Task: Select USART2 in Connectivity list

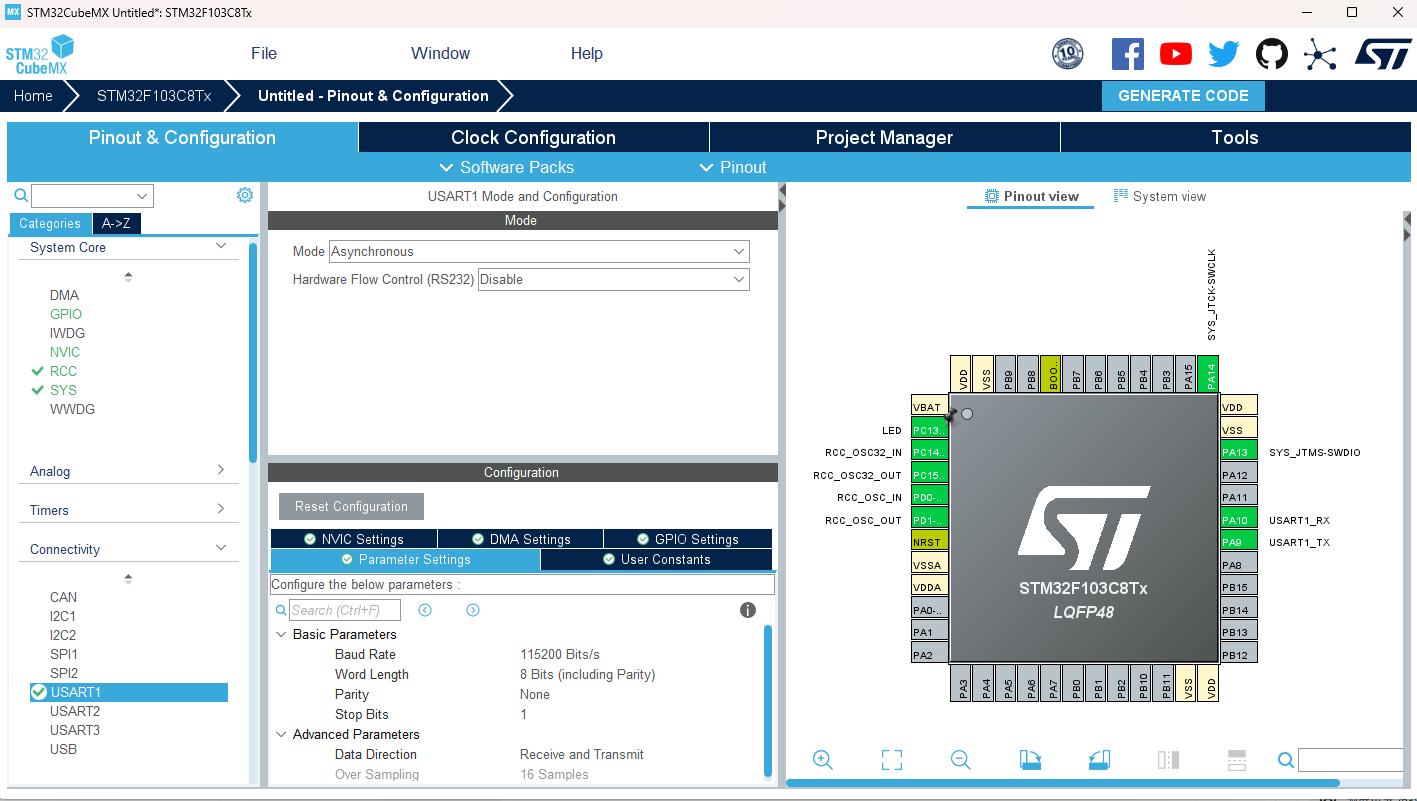Action: 75,711
